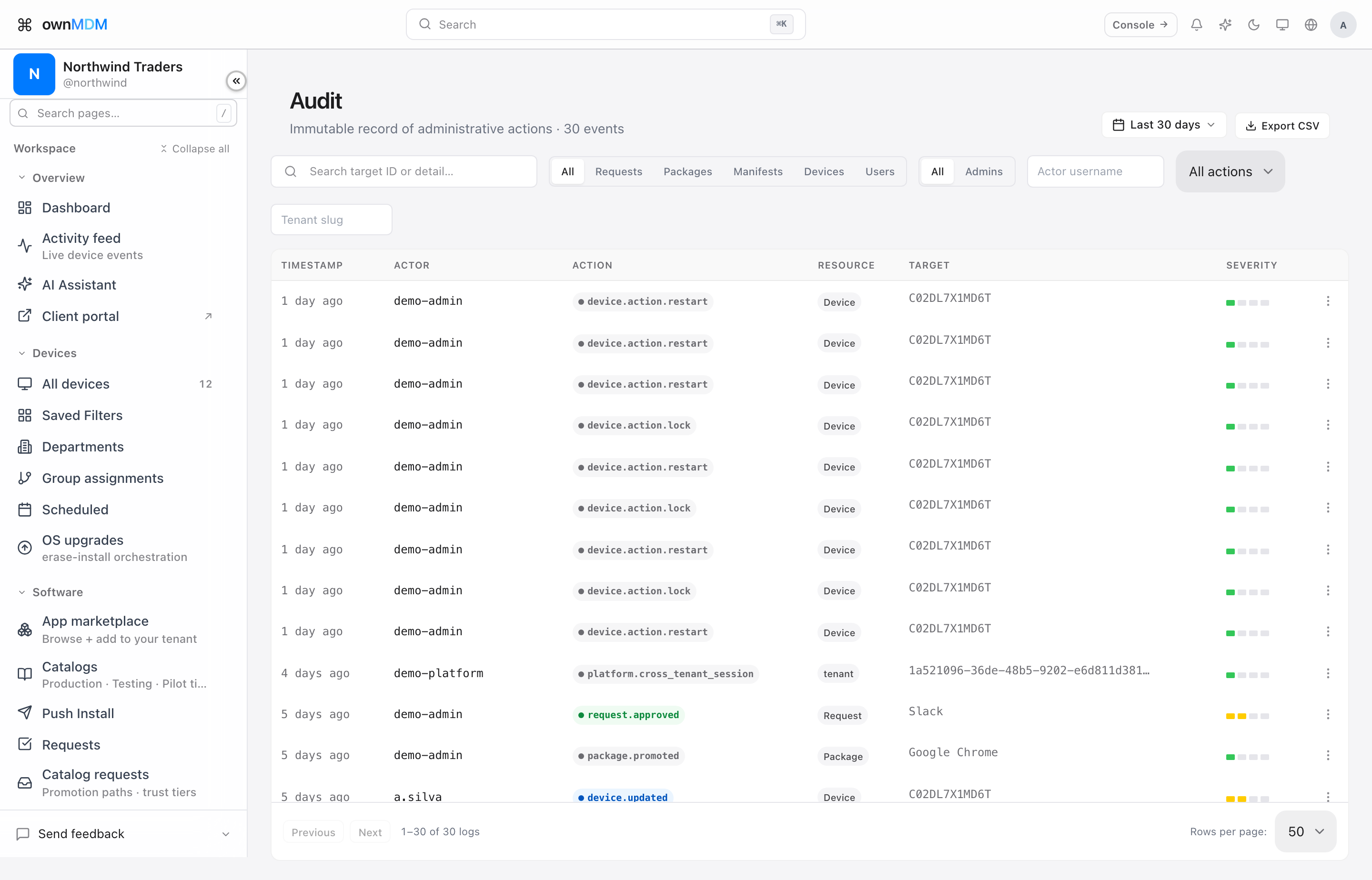Open App marketplace
The image size is (1372, 880).
[x=115, y=629]
